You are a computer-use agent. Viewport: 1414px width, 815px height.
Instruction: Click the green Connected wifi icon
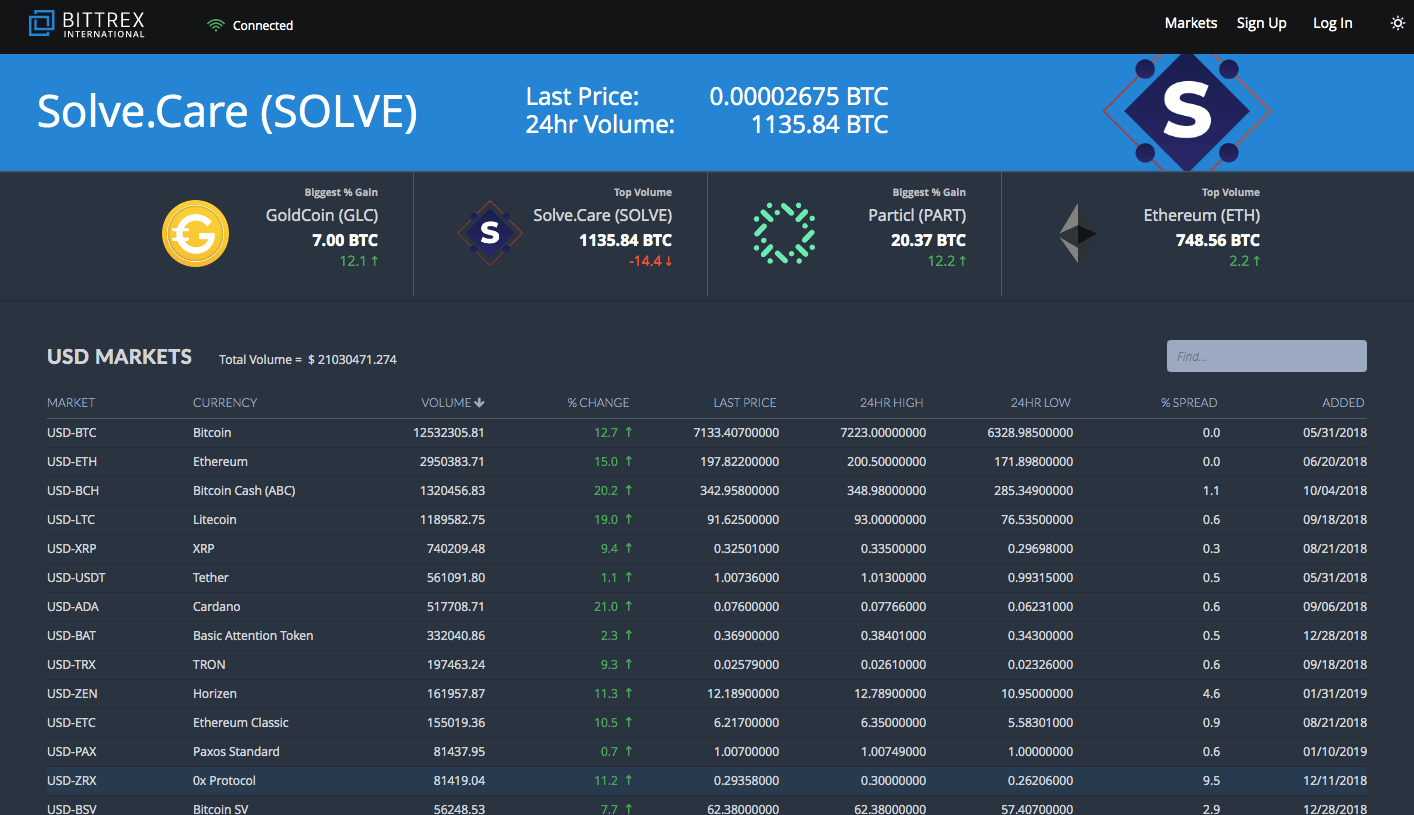coord(216,25)
